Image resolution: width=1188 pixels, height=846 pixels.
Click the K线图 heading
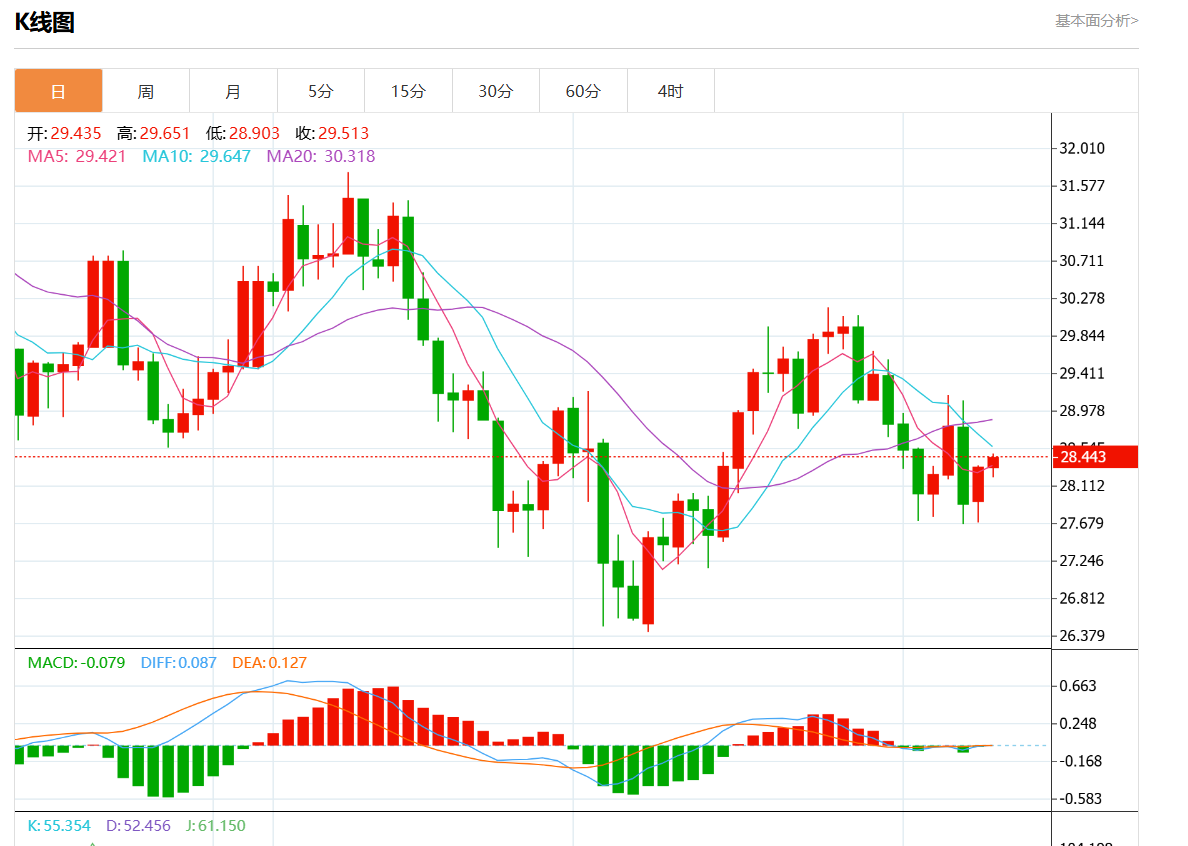click(x=45, y=23)
